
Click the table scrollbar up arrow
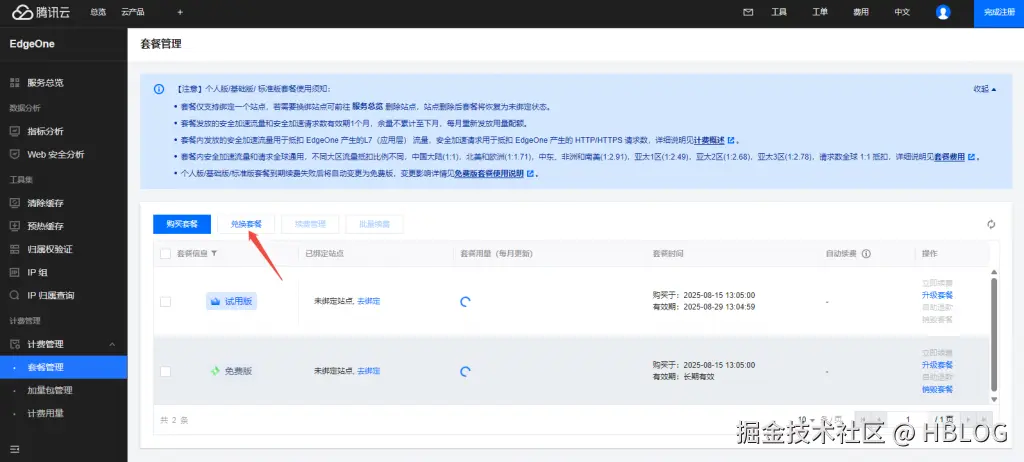994,272
